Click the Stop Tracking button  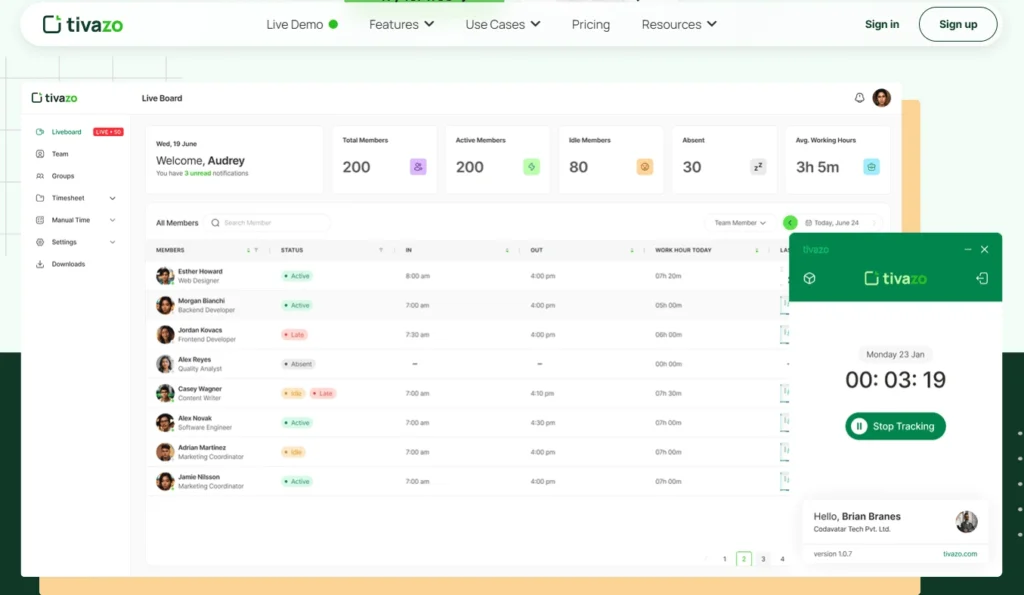[x=895, y=426]
